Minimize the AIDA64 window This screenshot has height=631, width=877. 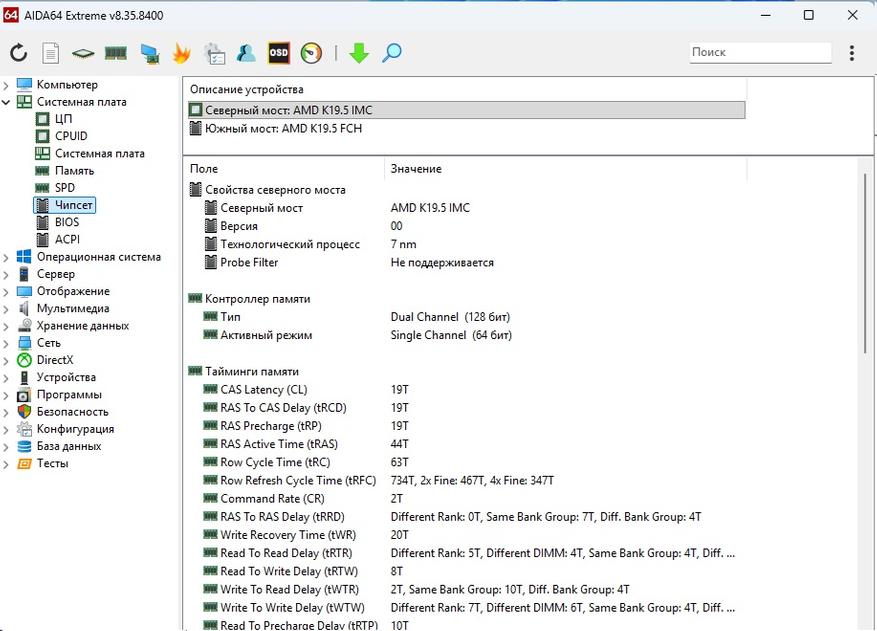pyautogui.click(x=766, y=15)
